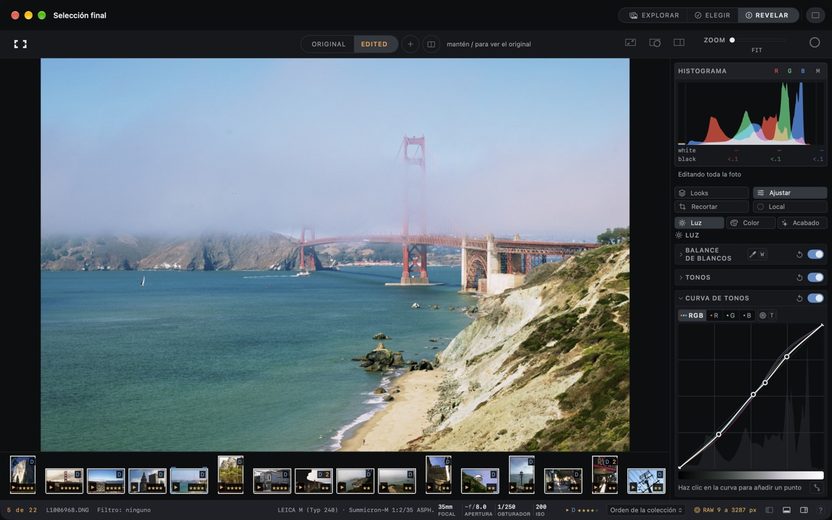Screen dimensions: 832x520
Task: Select the Luz tab
Action: [x=699, y=223]
